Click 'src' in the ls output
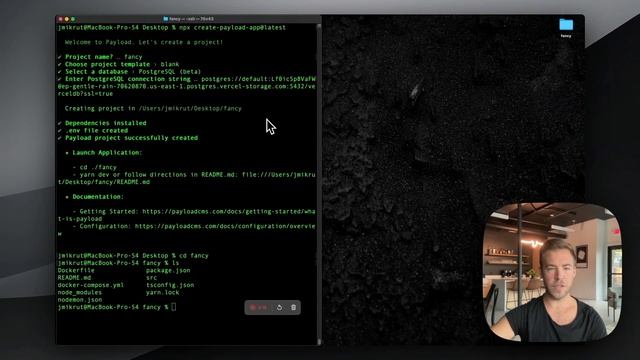This screenshot has width=640, height=360. 151,278
